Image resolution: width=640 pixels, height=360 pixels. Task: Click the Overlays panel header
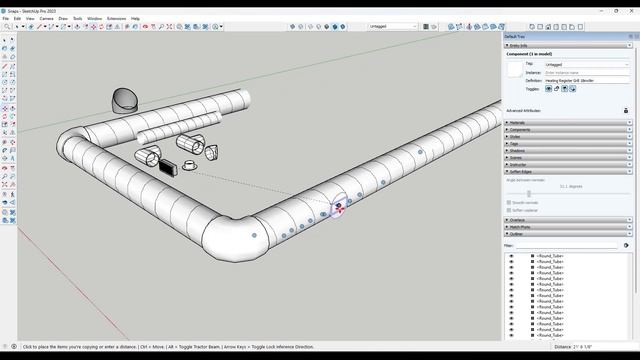tap(568, 220)
